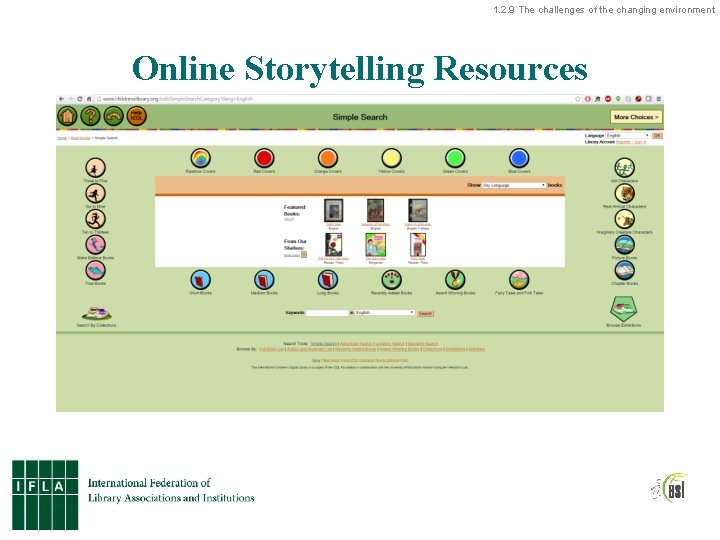Open third From Our Shelves cover

tap(417, 245)
